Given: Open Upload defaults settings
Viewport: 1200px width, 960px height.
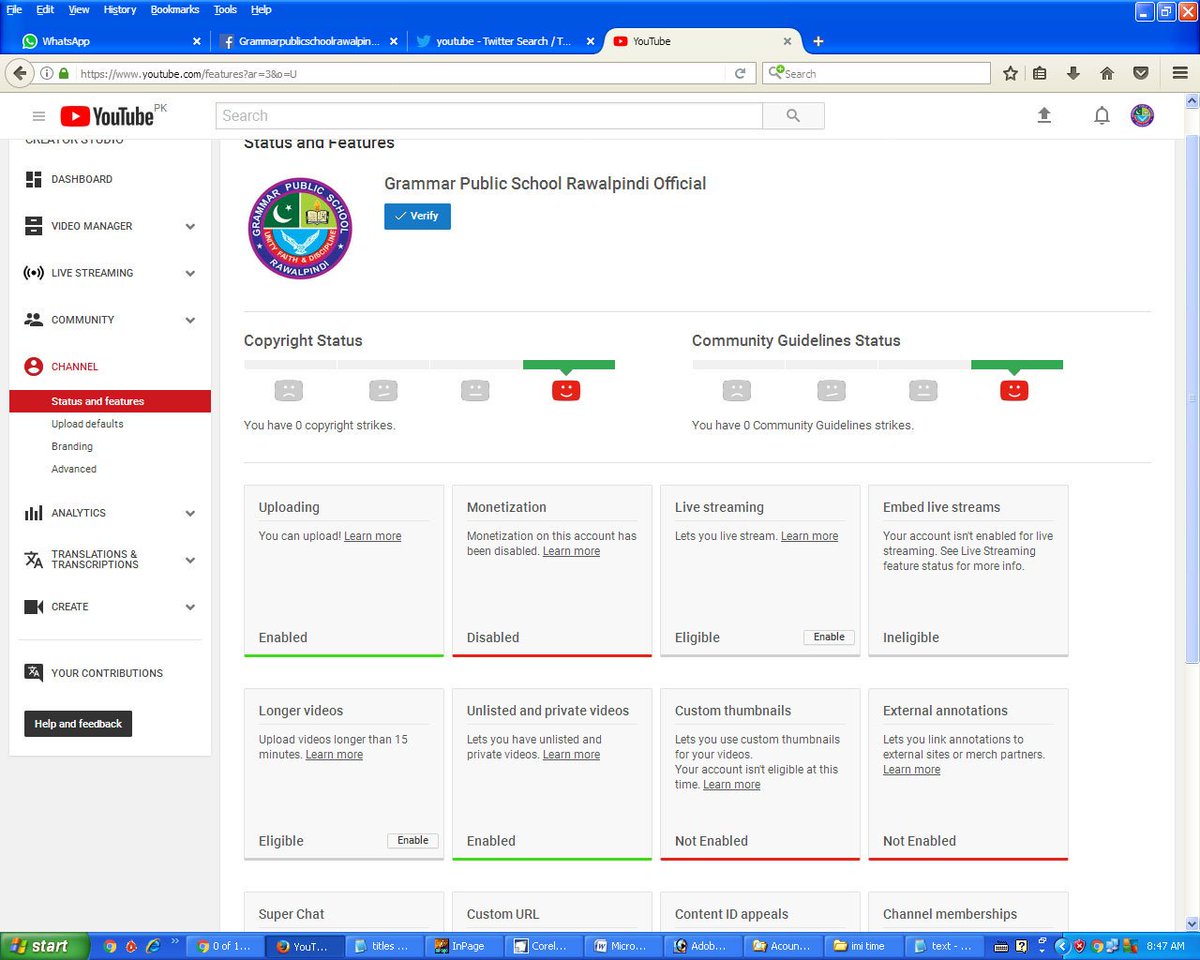Looking at the screenshot, I should point(87,424).
